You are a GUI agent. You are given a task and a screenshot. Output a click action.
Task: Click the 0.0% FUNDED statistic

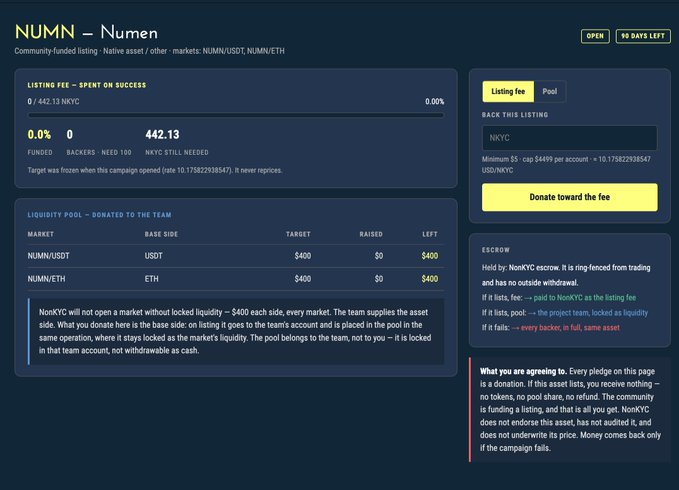coord(40,142)
